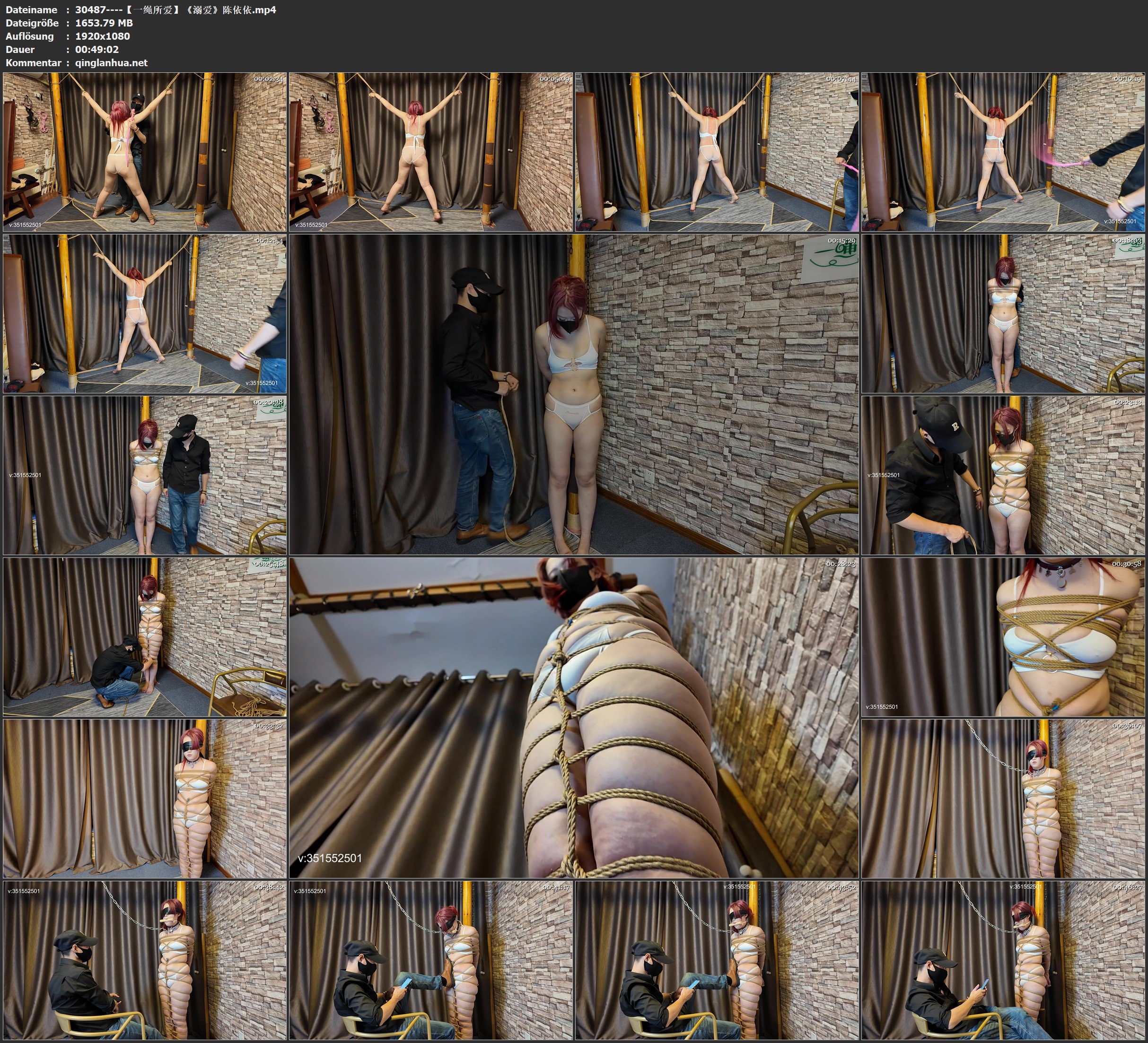The height and width of the screenshot is (1043, 1148).
Task: Select the frame at 00:43:52
Action: 716,960
